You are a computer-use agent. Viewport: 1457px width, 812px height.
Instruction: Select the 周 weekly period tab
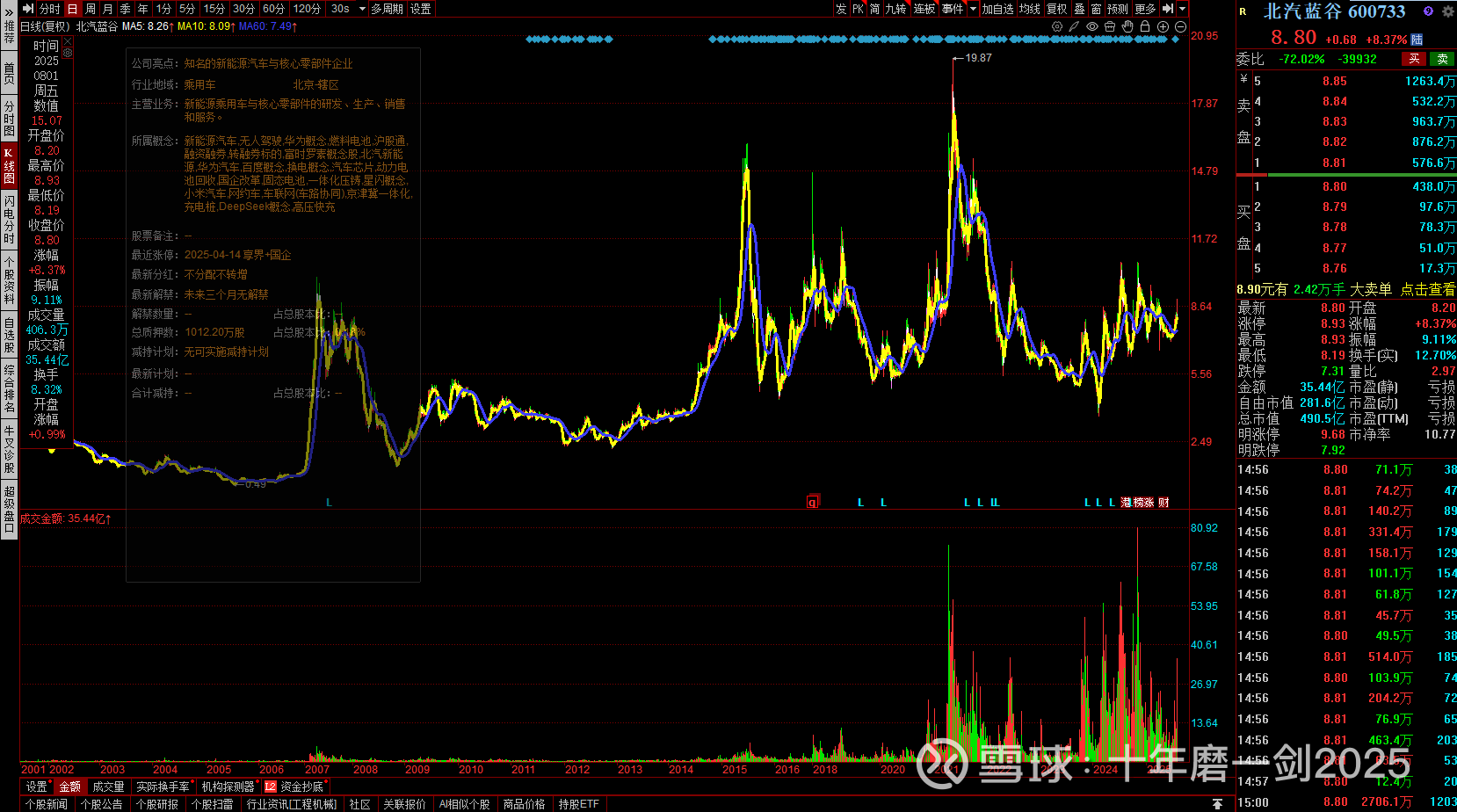click(91, 9)
